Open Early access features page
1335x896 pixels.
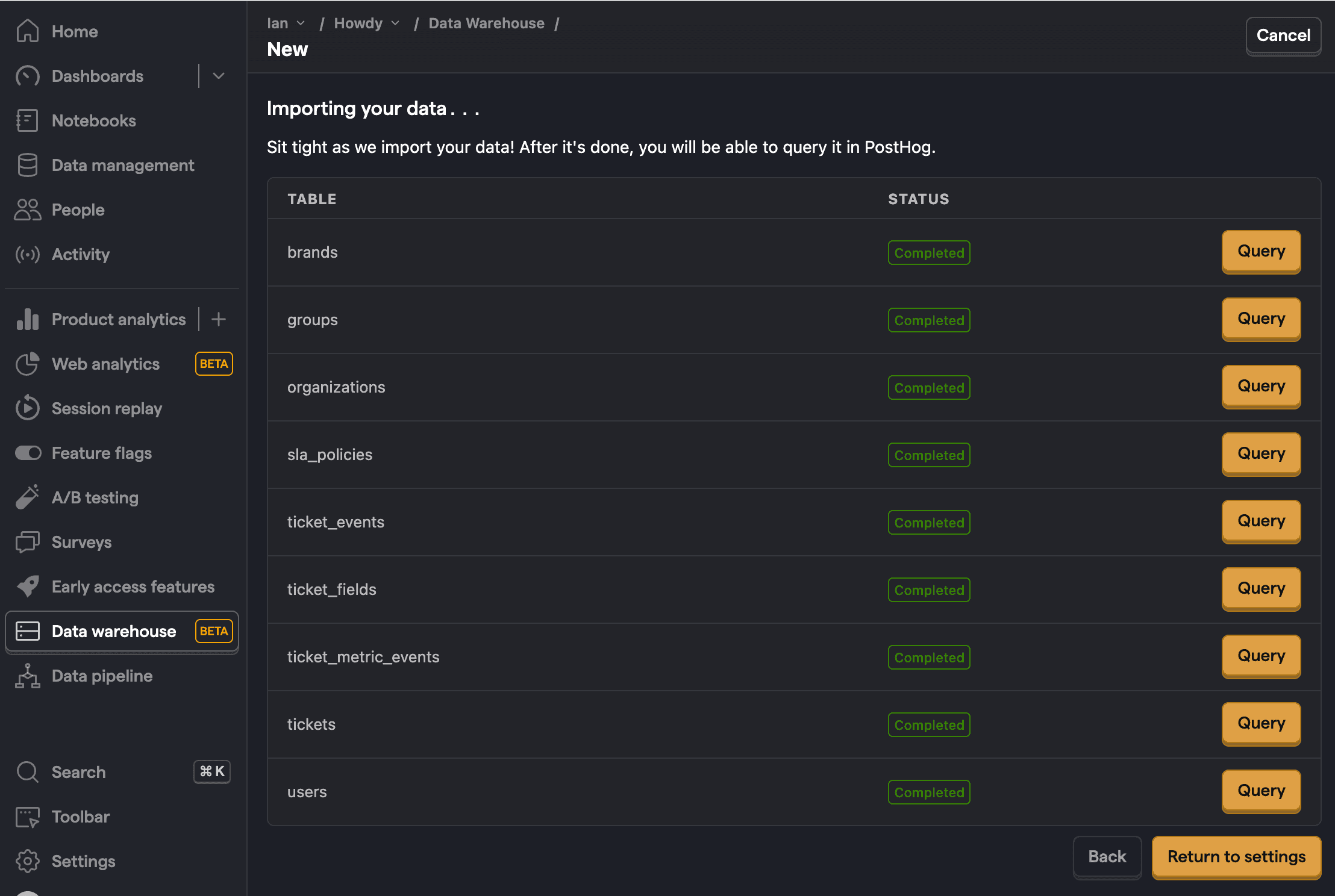point(133,586)
